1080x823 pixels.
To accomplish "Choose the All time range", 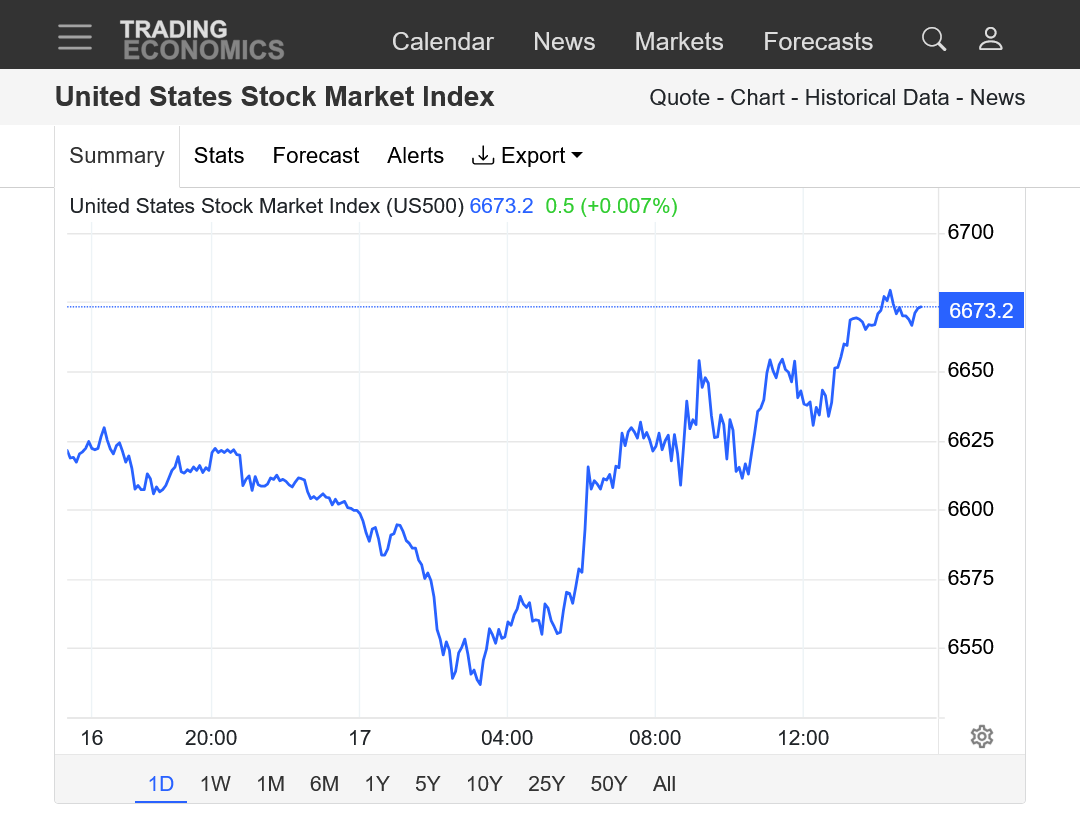I will 664,784.
